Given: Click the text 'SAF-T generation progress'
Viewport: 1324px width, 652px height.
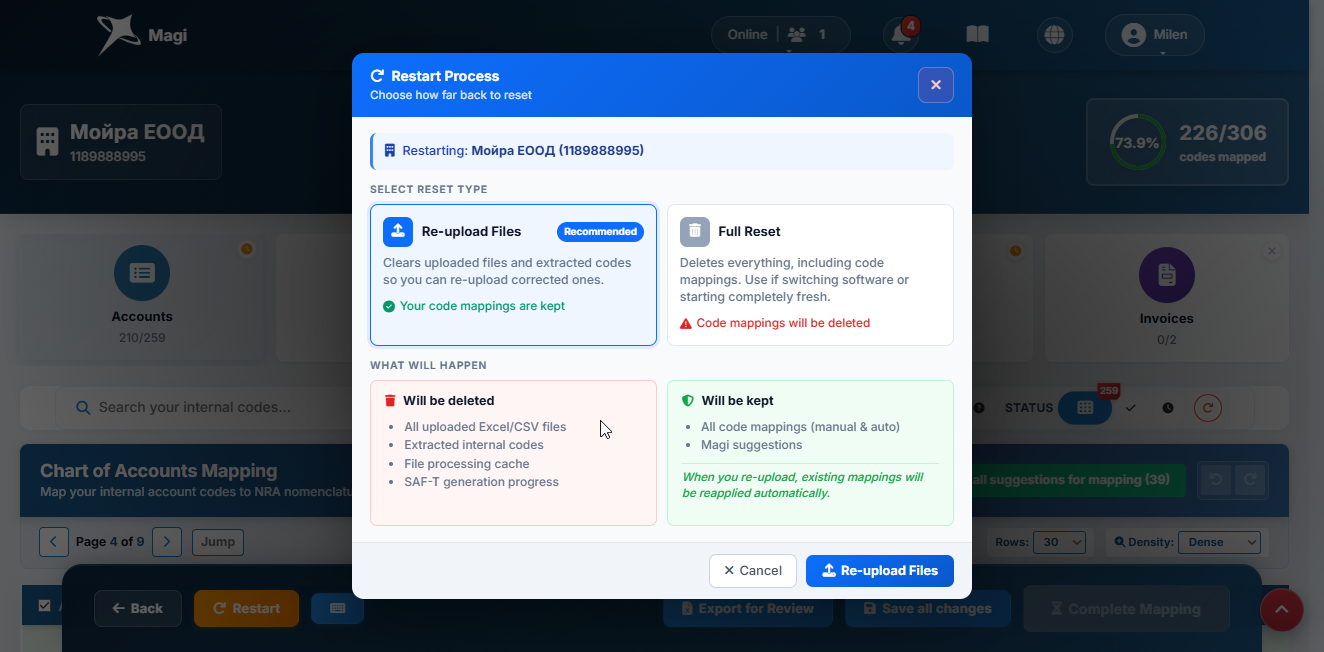Looking at the screenshot, I should click(x=481, y=482).
